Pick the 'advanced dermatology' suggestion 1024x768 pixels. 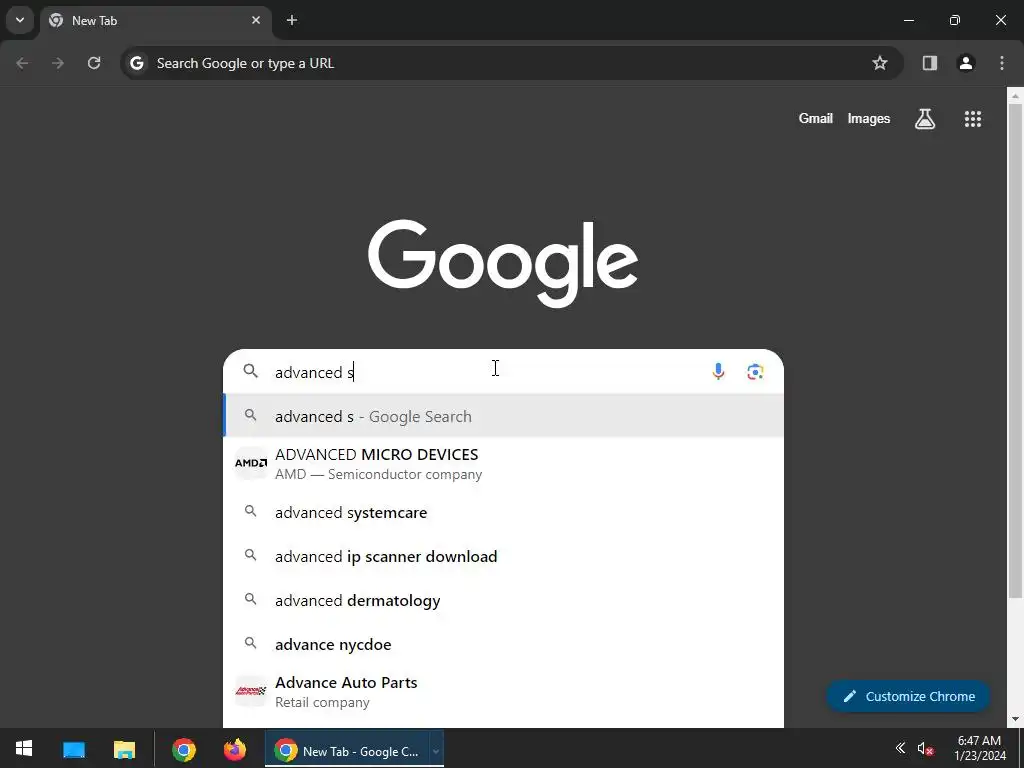click(x=504, y=600)
